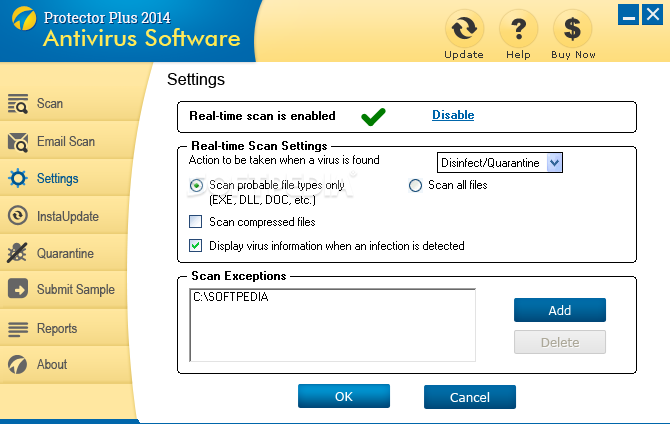Uncheck Display virus information checkbox
Screen dimensions: 670x424
click(196, 245)
